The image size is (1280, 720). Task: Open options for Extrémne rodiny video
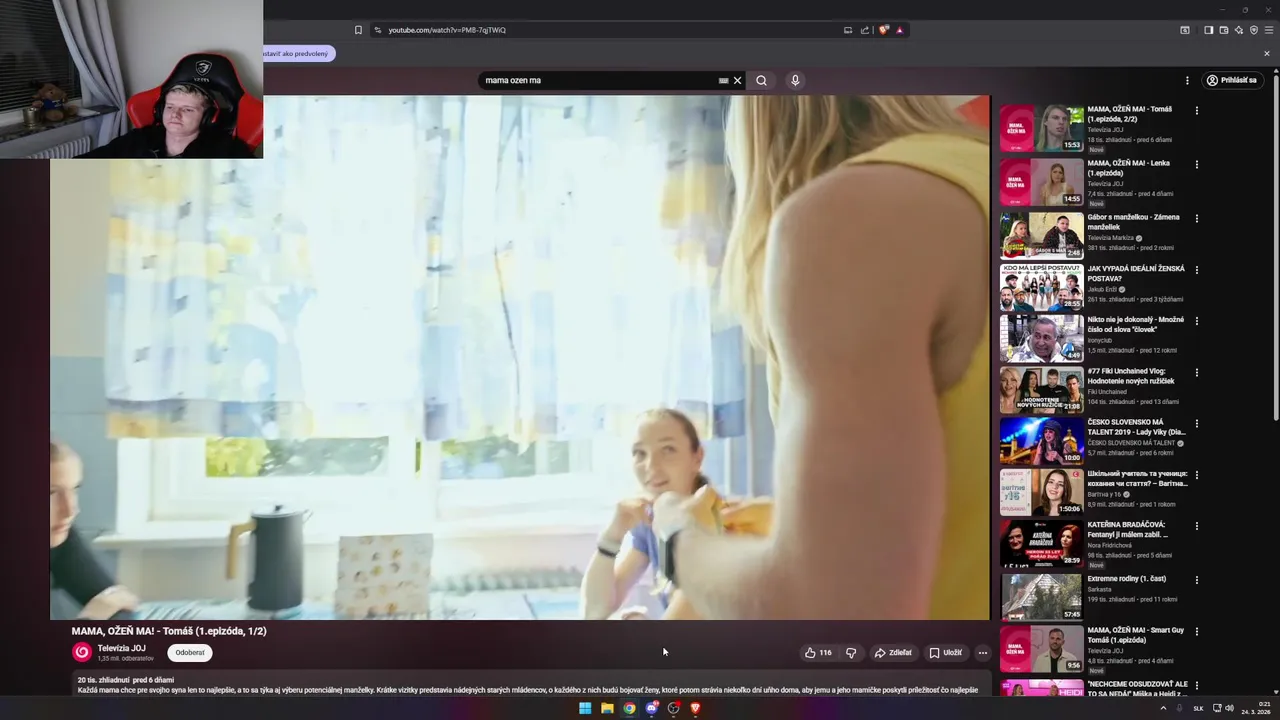[x=1196, y=580]
